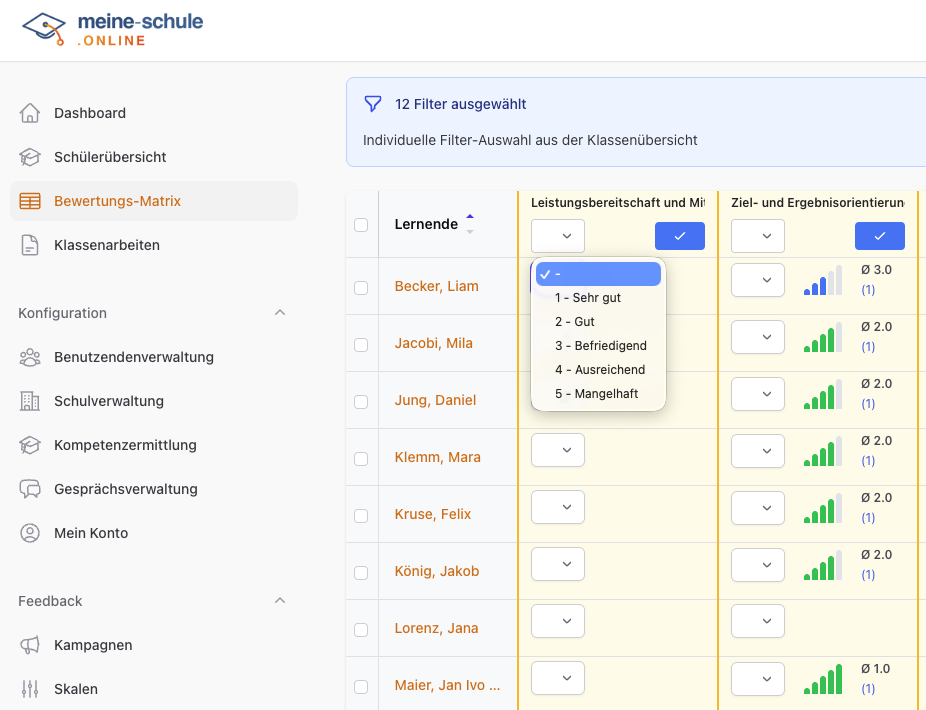Collapse the Konfiguration section
Image resolution: width=926 pixels, height=710 pixels.
pos(281,313)
